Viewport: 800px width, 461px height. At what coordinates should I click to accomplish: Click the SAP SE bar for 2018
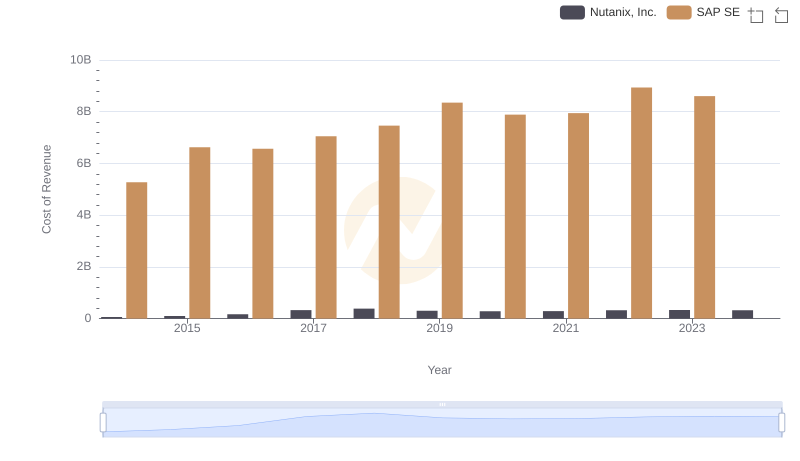389,222
